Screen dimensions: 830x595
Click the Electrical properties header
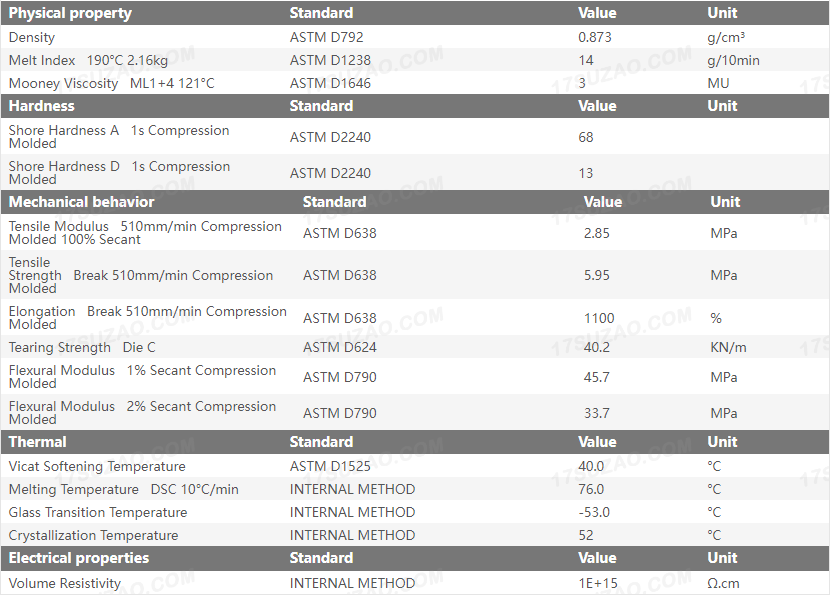point(79,558)
